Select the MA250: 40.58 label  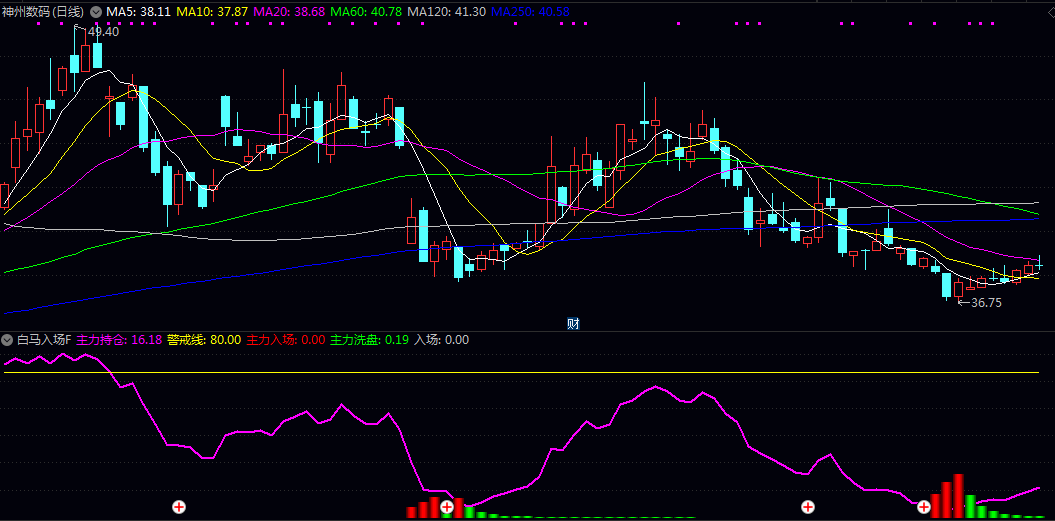point(532,11)
